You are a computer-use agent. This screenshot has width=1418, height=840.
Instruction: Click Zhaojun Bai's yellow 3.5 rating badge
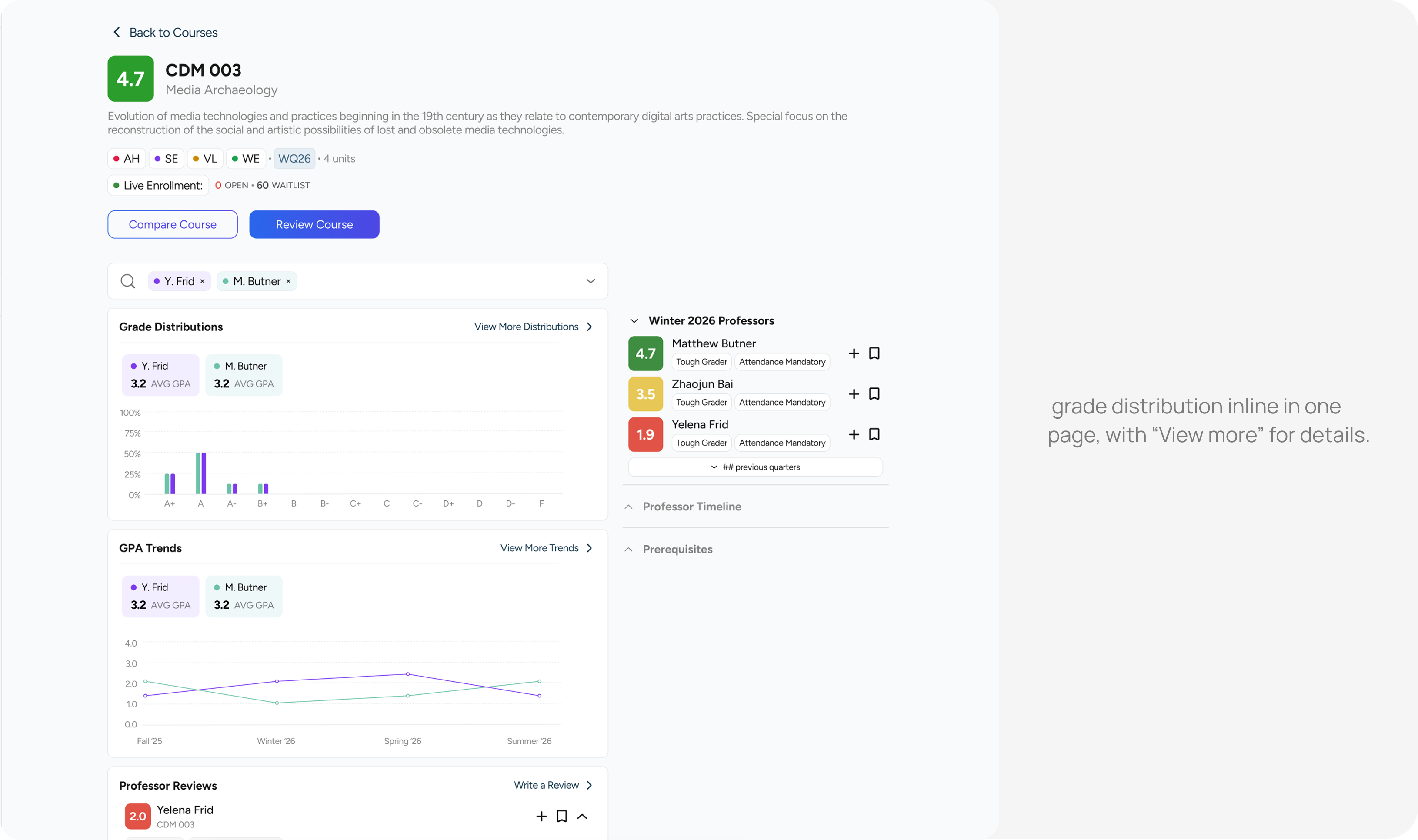click(x=645, y=394)
